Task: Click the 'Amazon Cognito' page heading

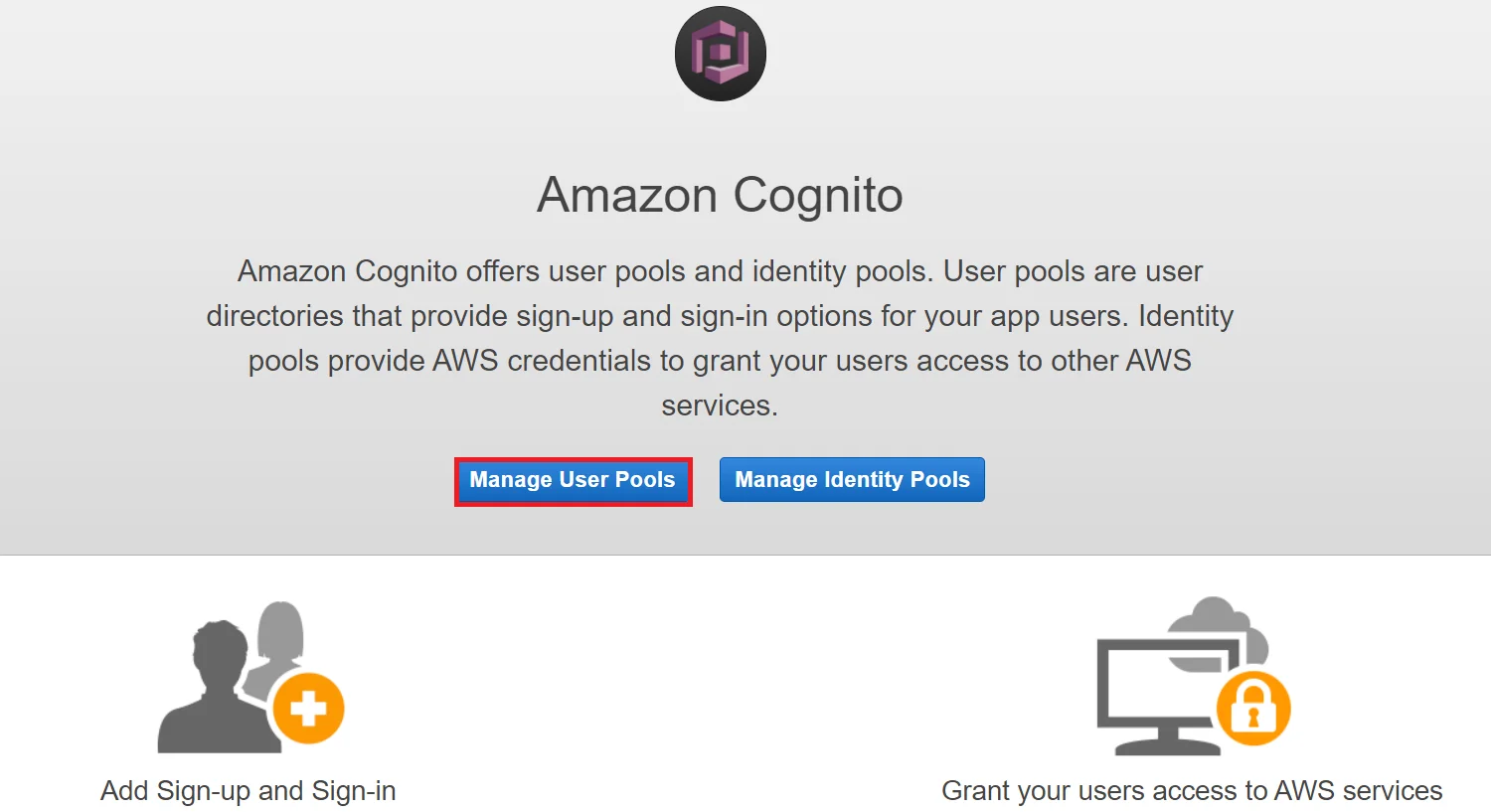Action: [x=720, y=195]
